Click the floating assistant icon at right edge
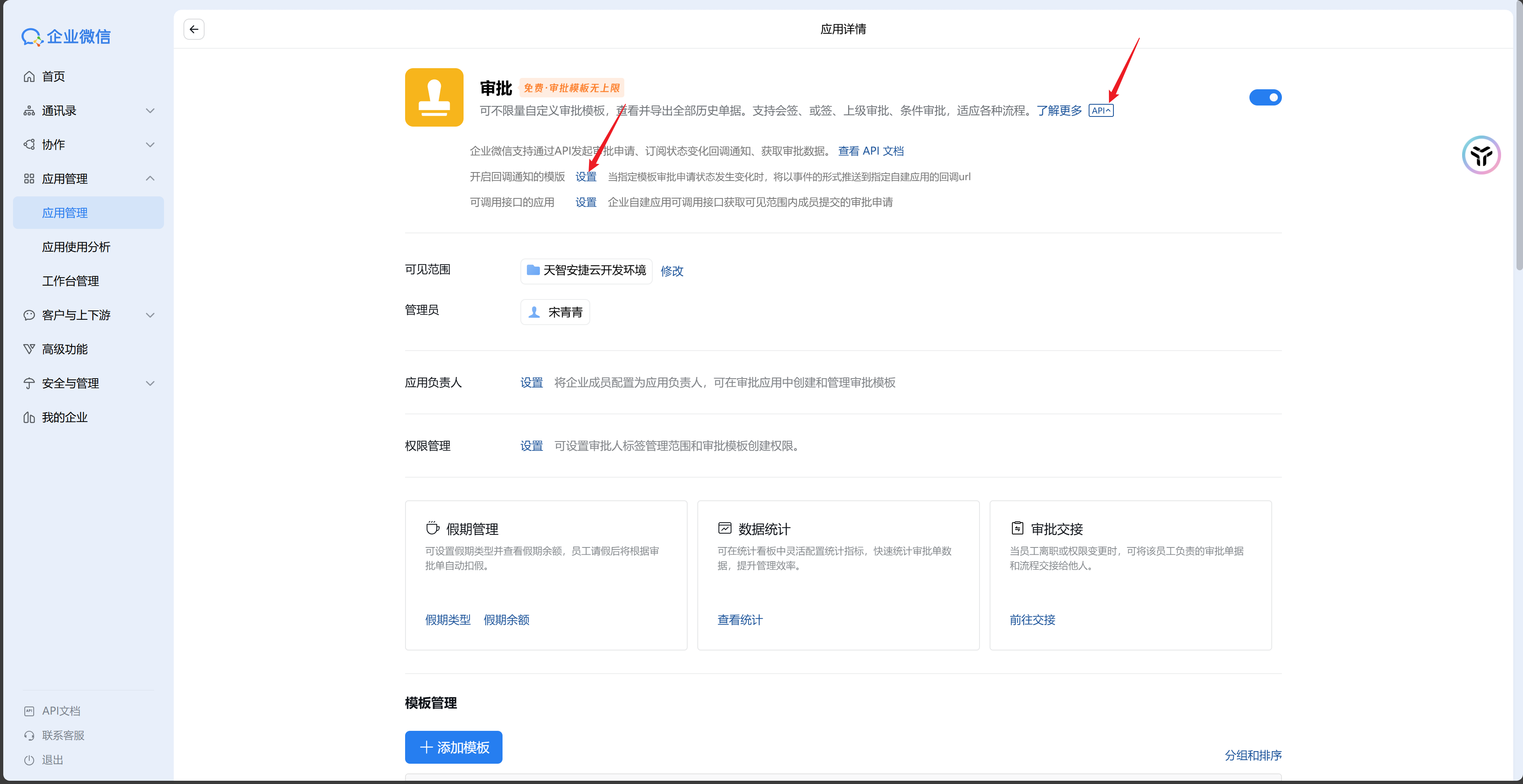The image size is (1523, 784). pyautogui.click(x=1481, y=155)
